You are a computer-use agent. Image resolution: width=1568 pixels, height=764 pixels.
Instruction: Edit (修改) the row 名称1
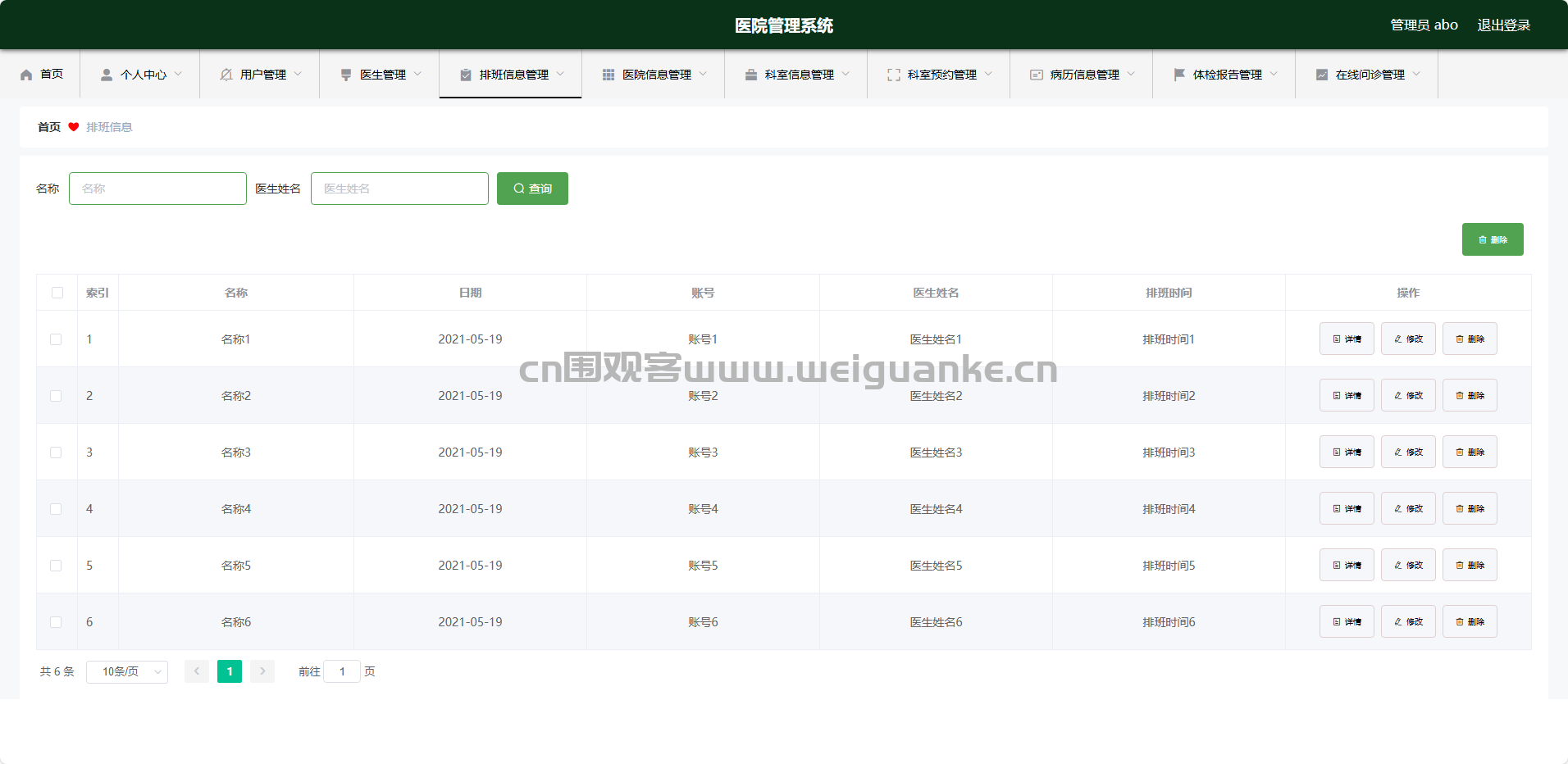click(1408, 339)
